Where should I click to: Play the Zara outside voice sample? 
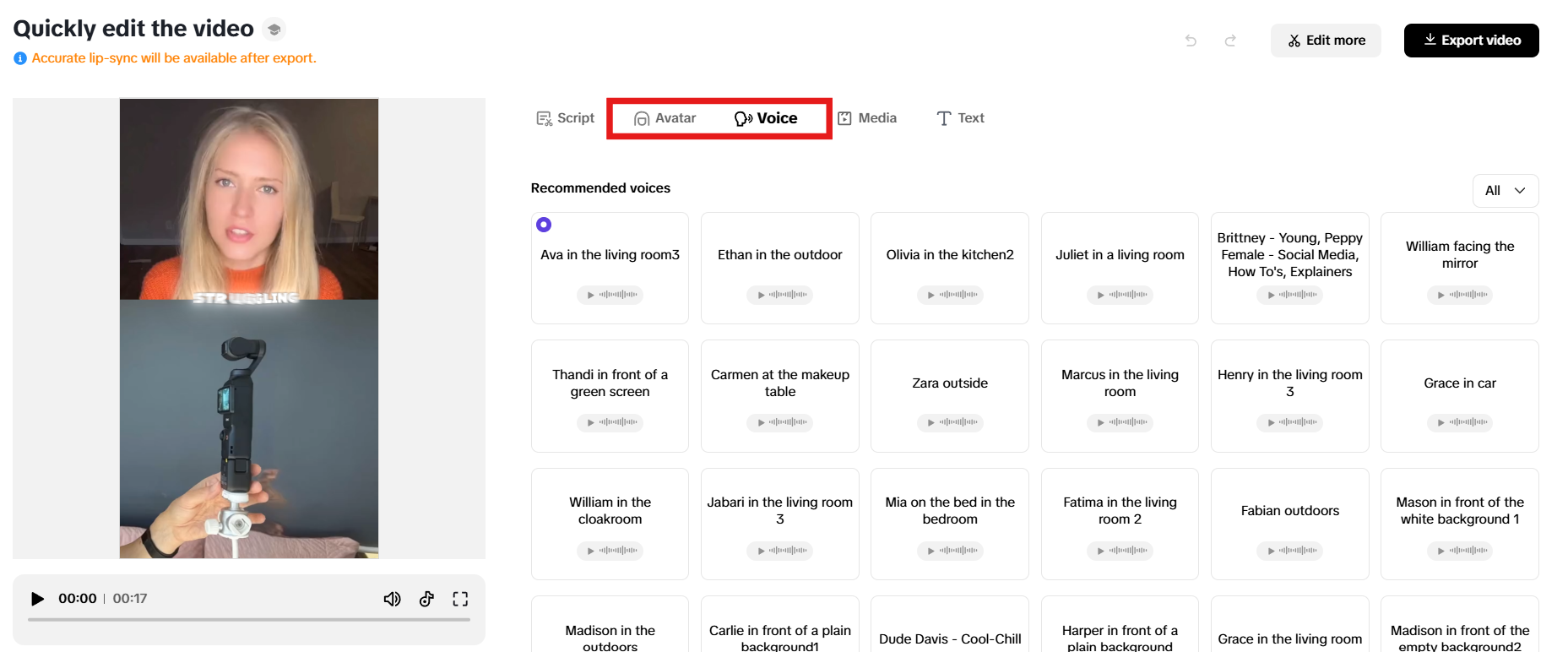pos(950,422)
